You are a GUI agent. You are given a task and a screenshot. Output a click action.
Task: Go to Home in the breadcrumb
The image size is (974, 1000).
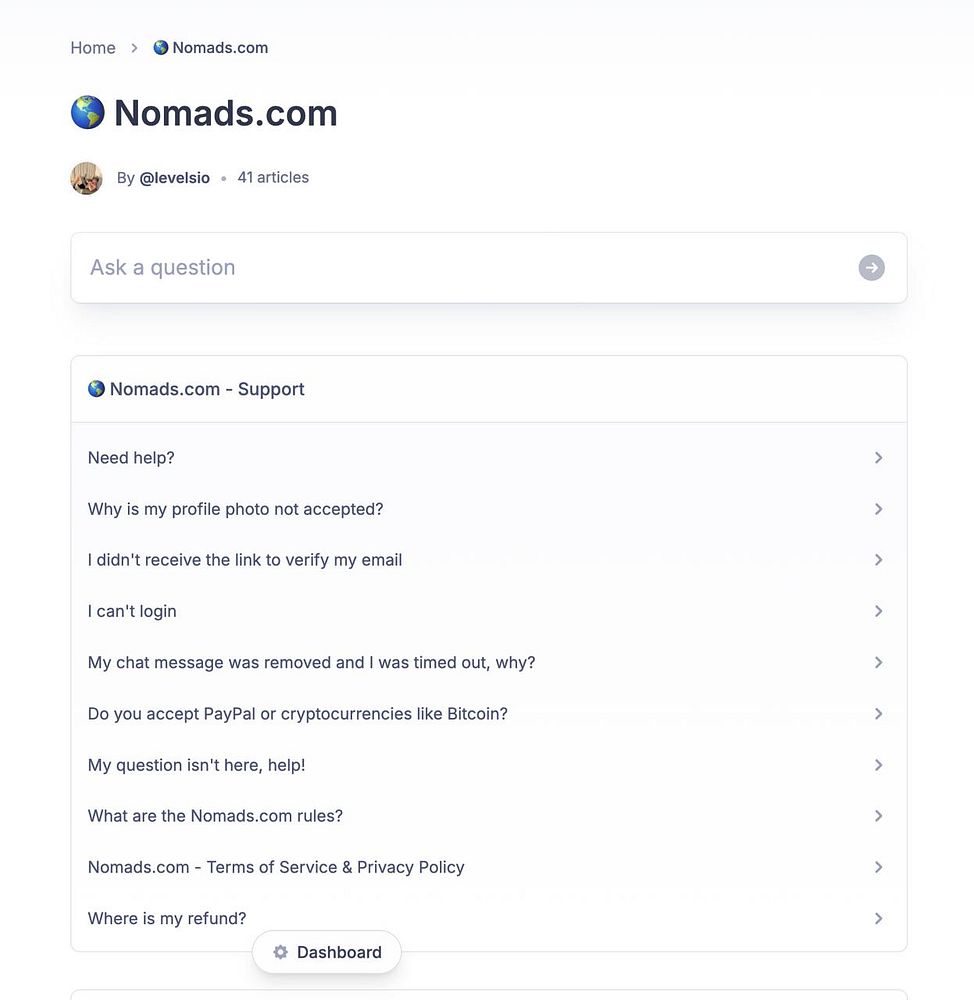93,48
